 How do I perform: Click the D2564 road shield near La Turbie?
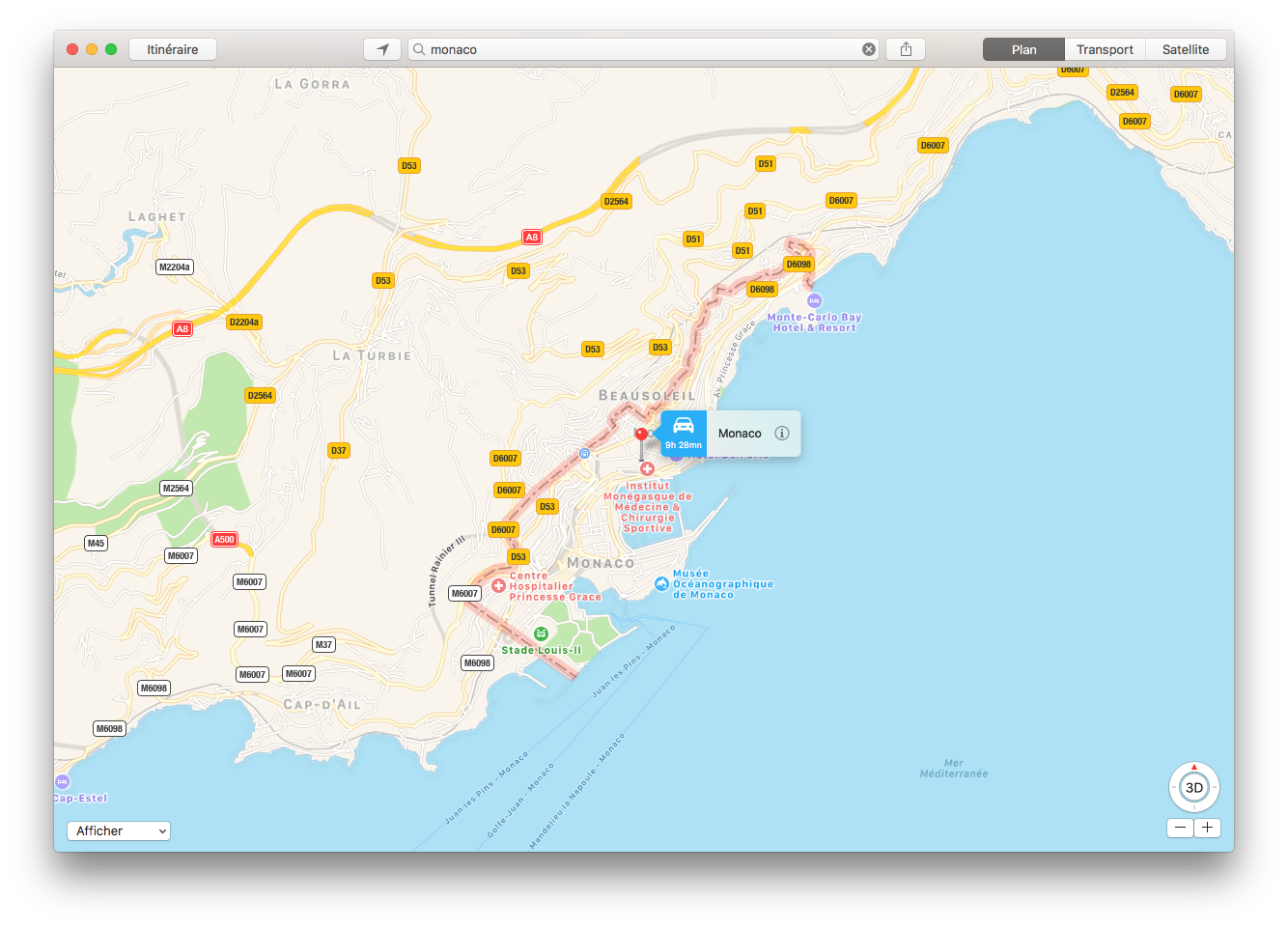[x=260, y=395]
